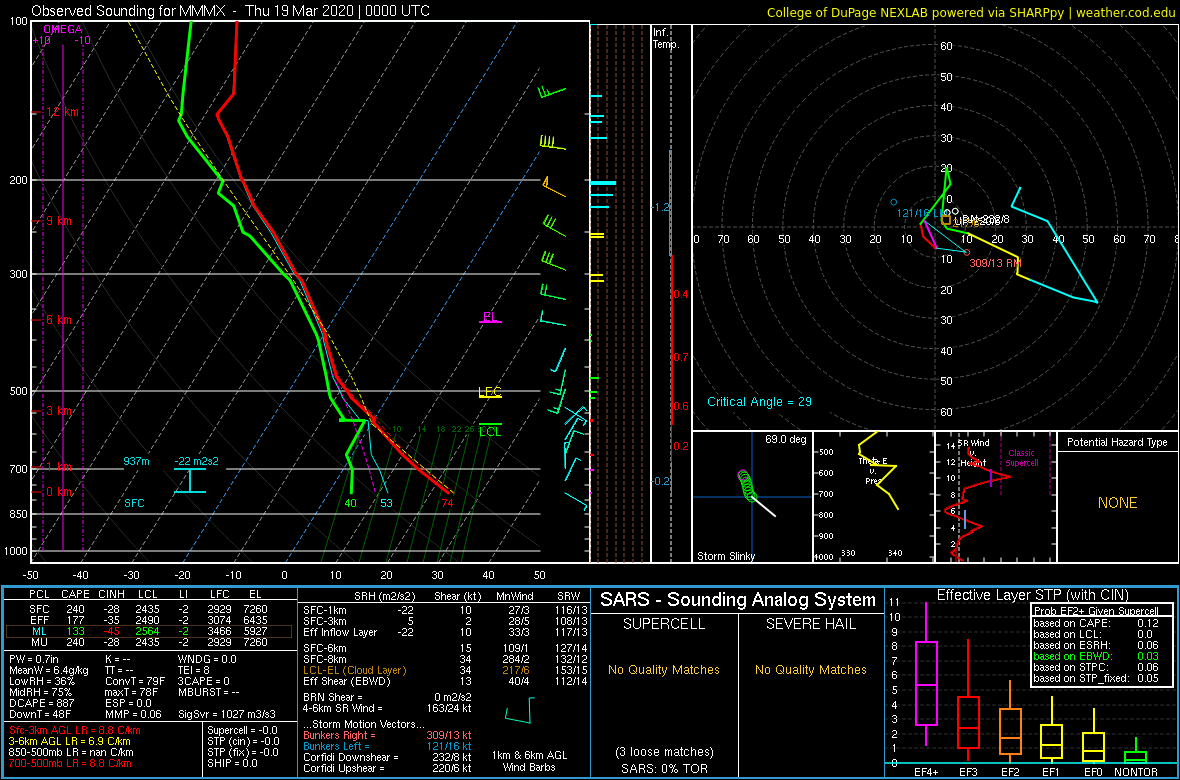Click the 'SHIP = 0.0' value

[x=233, y=764]
